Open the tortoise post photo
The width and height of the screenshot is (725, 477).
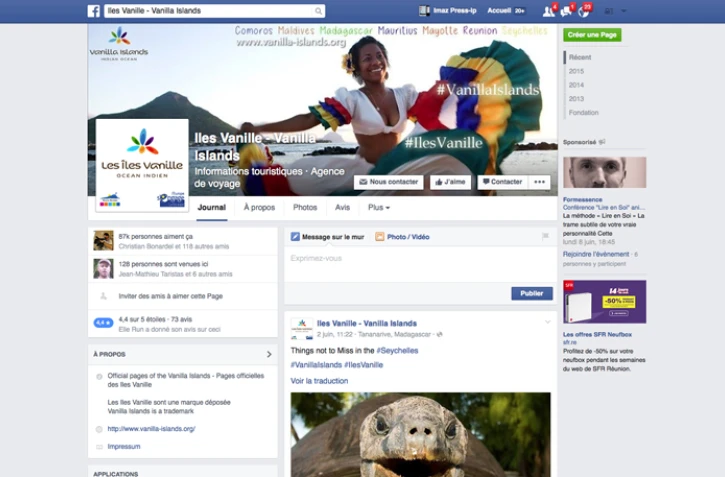(x=420, y=434)
